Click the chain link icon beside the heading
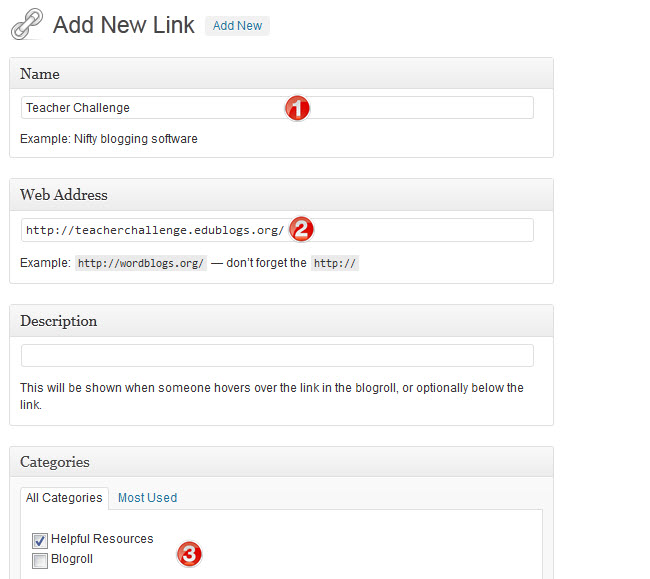 (x=26, y=24)
